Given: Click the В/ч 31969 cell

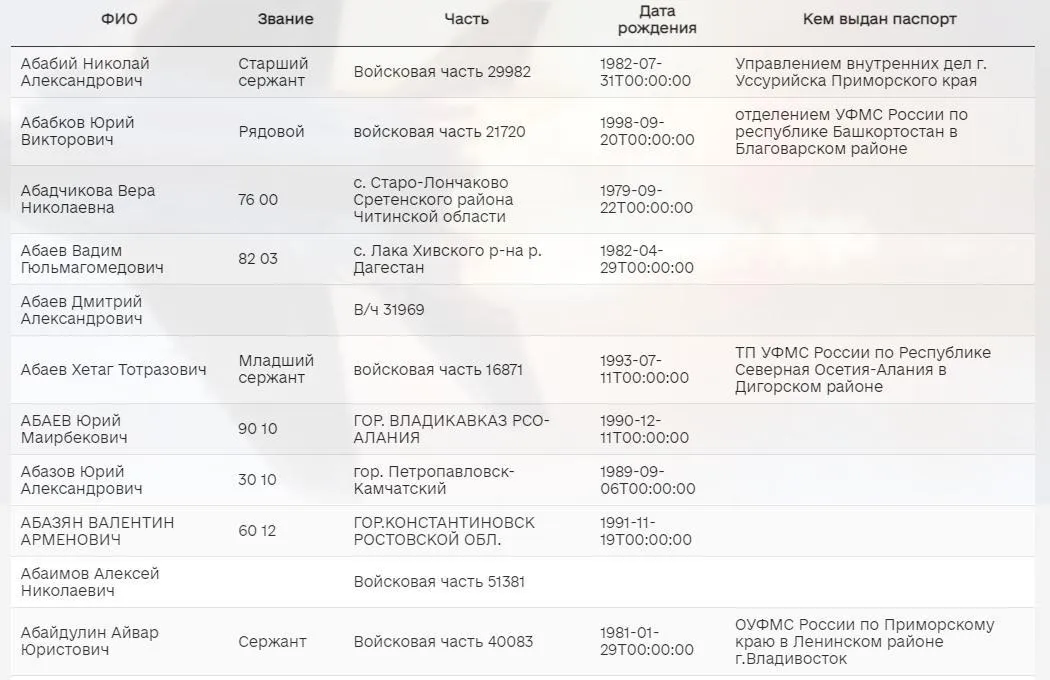Looking at the screenshot, I should (389, 310).
